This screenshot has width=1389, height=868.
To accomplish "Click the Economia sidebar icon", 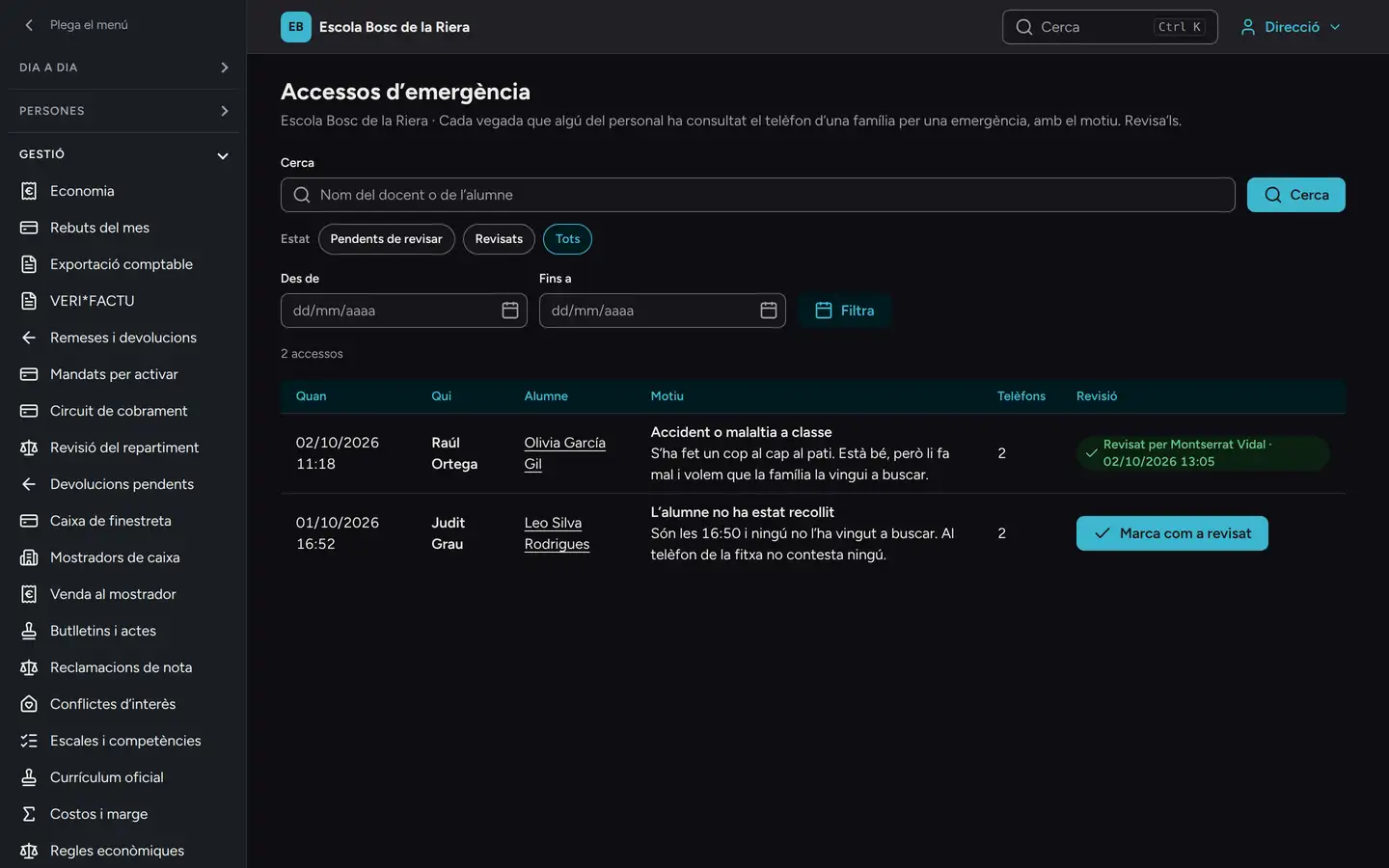I will click(29, 191).
